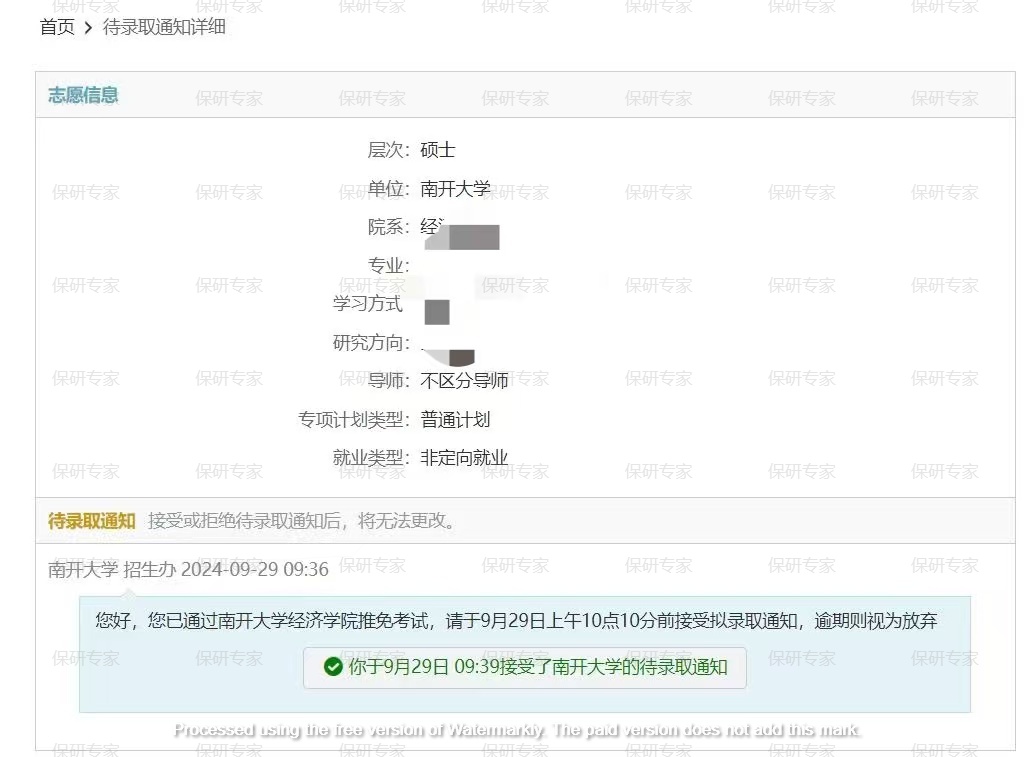Click the 待录取通知 section header
This screenshot has width=1034, height=757.
92,521
